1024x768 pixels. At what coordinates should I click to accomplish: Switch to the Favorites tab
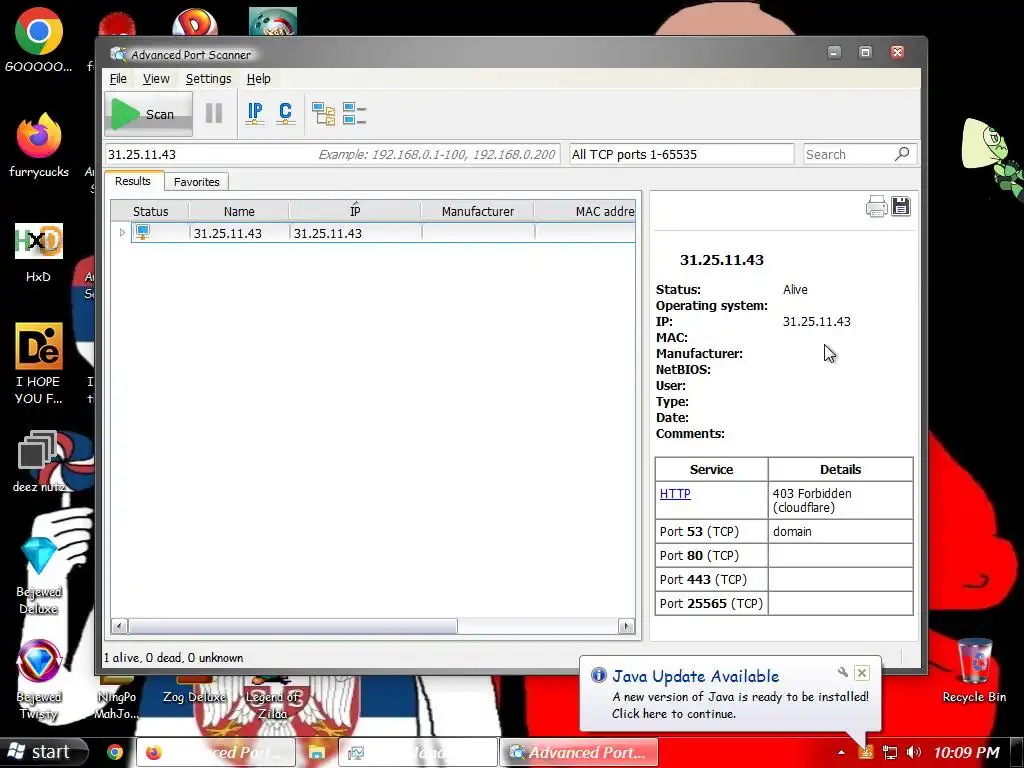pos(197,182)
